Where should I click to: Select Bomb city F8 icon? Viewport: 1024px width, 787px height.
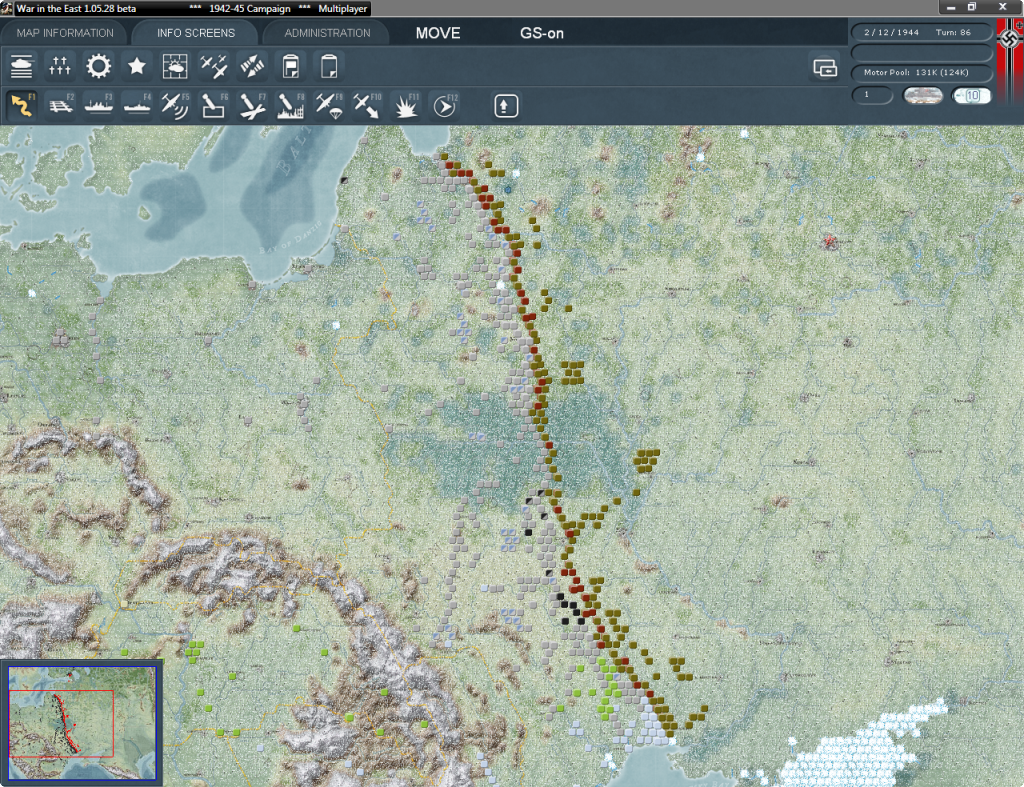tap(291, 106)
